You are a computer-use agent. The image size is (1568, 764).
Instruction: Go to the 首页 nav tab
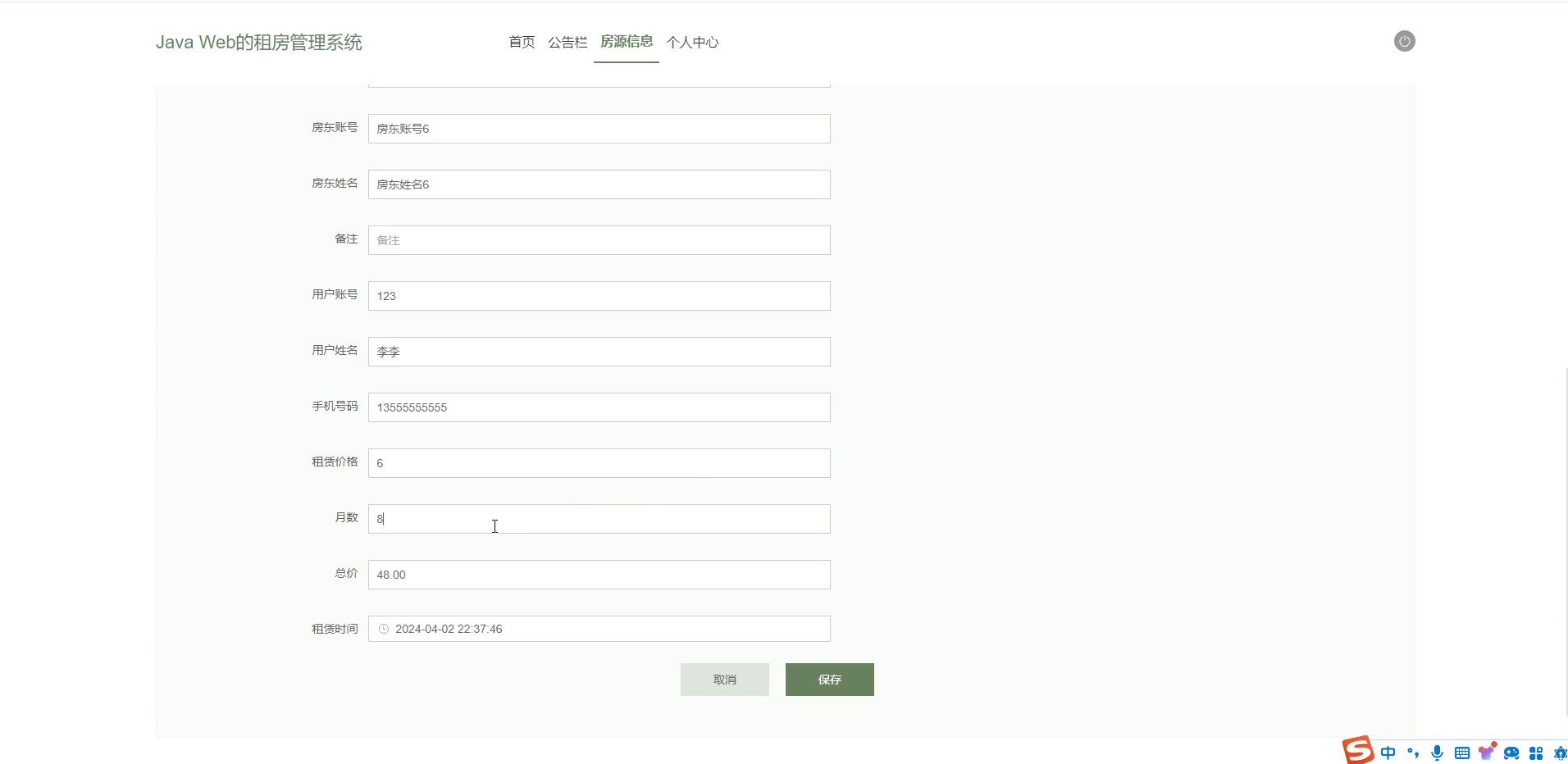coord(522,42)
